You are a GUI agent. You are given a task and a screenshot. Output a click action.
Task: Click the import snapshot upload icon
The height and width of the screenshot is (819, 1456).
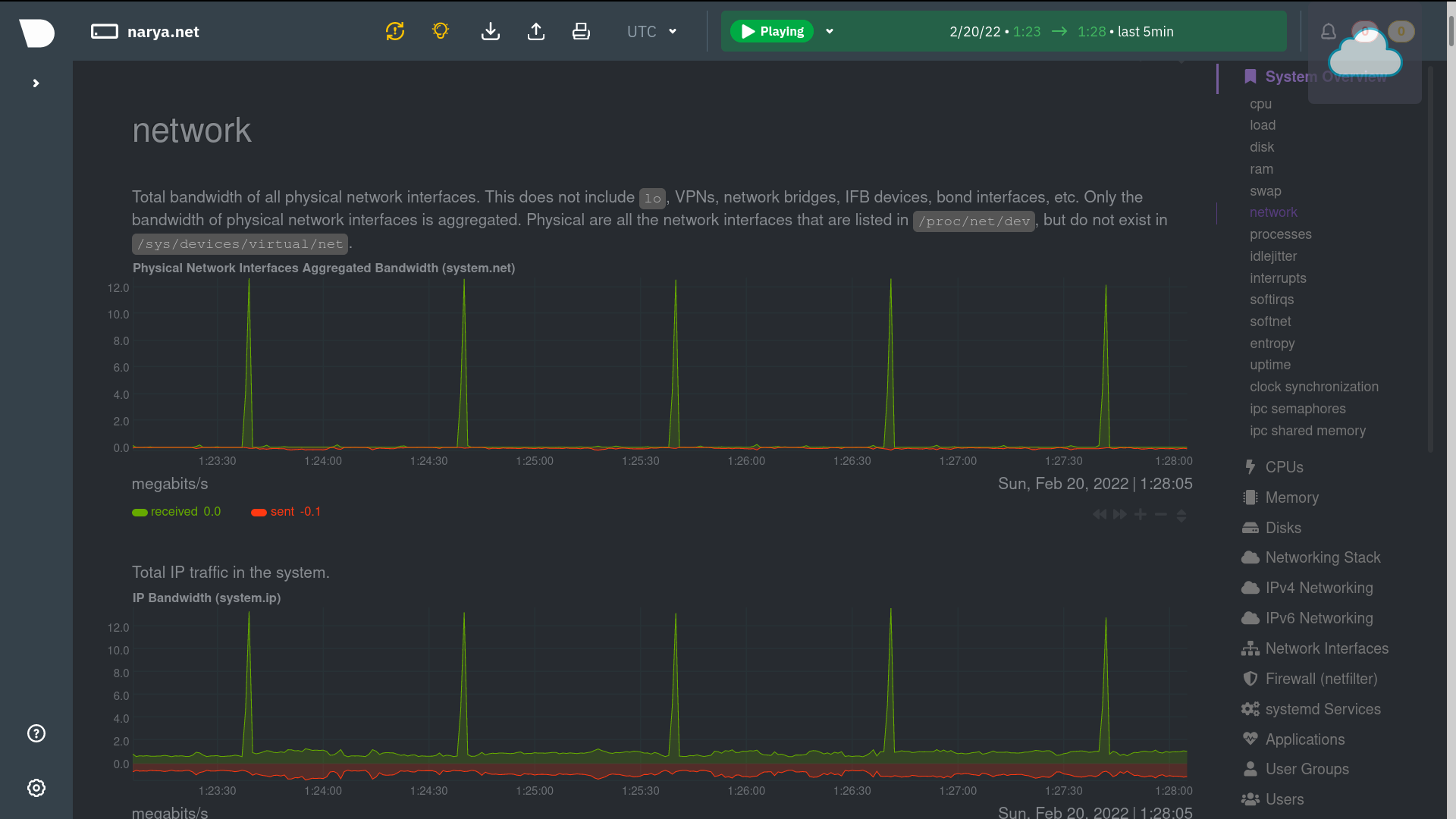pyautogui.click(x=536, y=31)
